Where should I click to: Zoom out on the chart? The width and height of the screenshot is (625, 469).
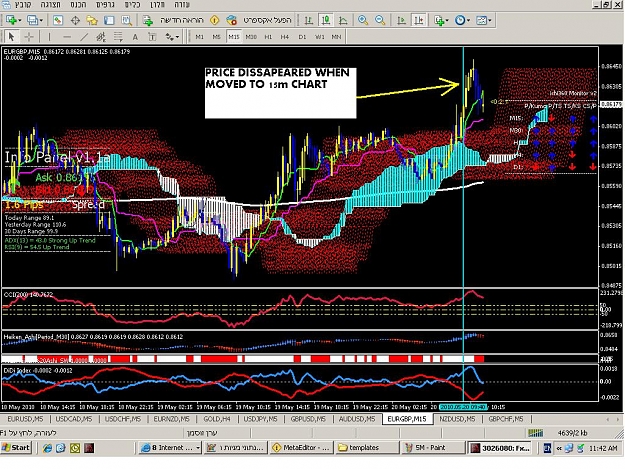(380, 20)
